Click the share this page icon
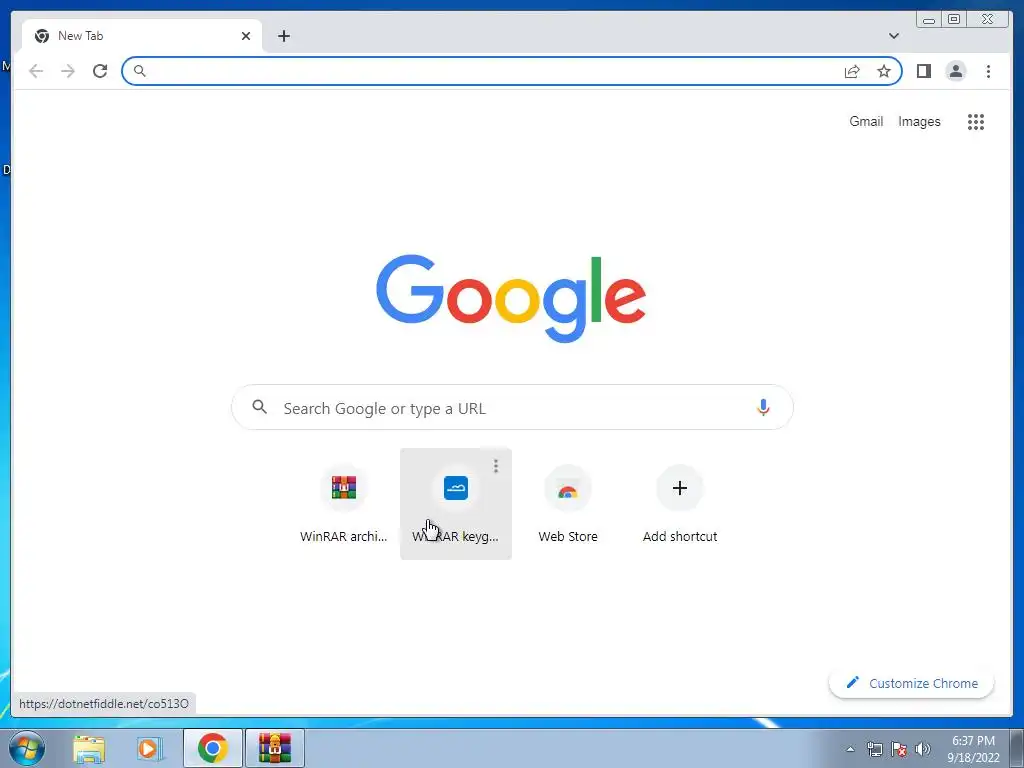 [x=852, y=71]
